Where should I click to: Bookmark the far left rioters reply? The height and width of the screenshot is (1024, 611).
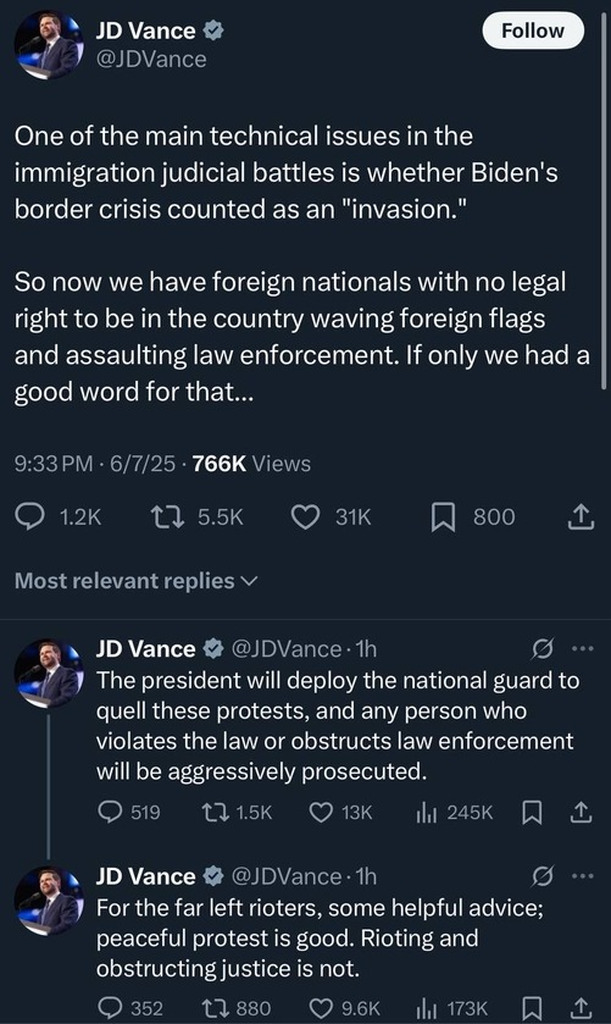pos(530,1009)
